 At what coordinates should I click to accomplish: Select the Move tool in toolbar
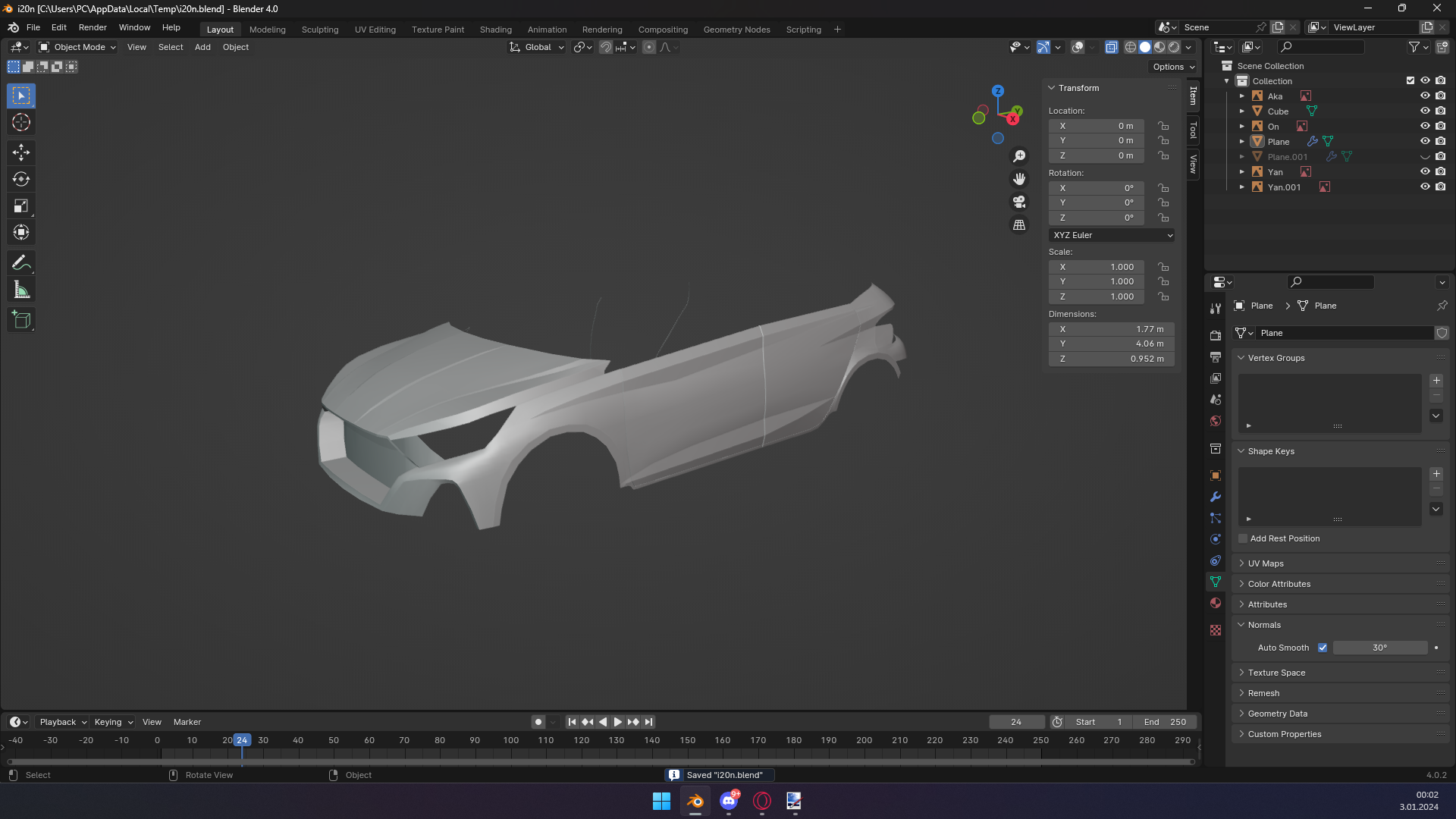21,152
